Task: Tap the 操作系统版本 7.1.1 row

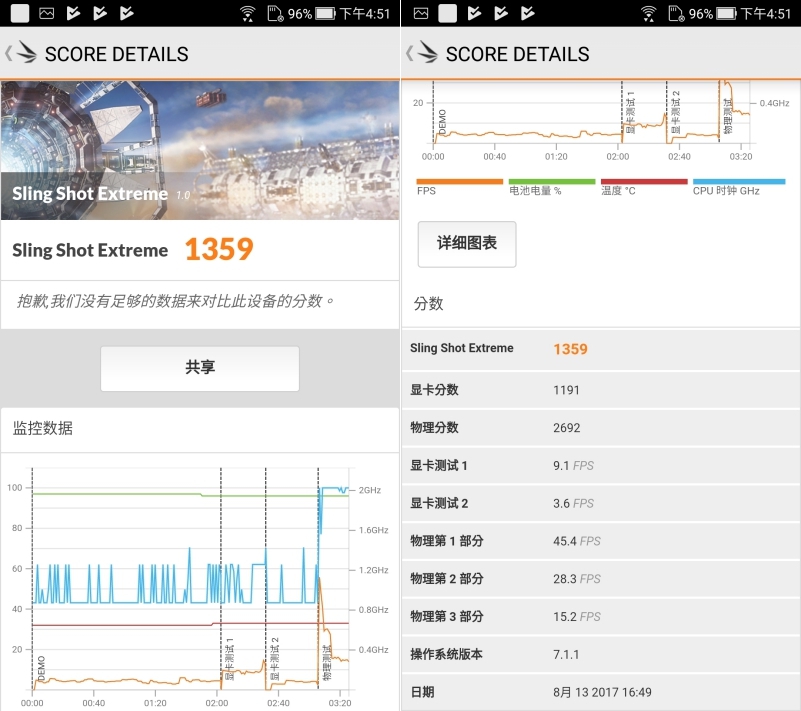Action: click(x=600, y=655)
